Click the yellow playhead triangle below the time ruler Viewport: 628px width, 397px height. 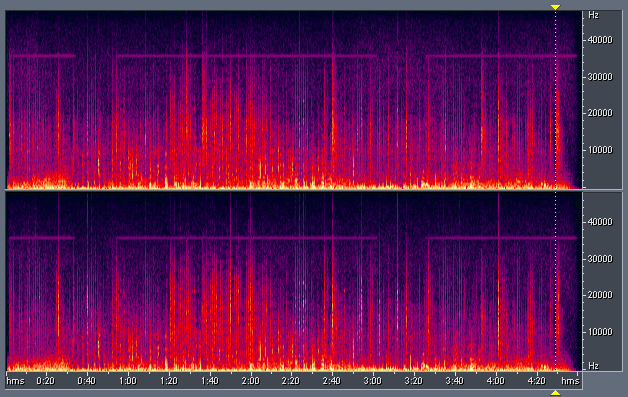click(555, 393)
